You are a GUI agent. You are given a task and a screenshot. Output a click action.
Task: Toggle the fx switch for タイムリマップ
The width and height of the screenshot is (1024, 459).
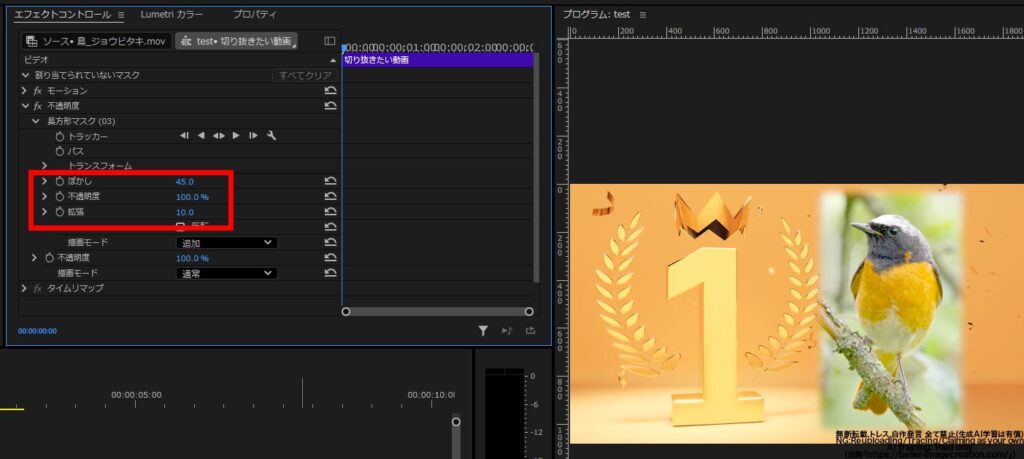38,288
